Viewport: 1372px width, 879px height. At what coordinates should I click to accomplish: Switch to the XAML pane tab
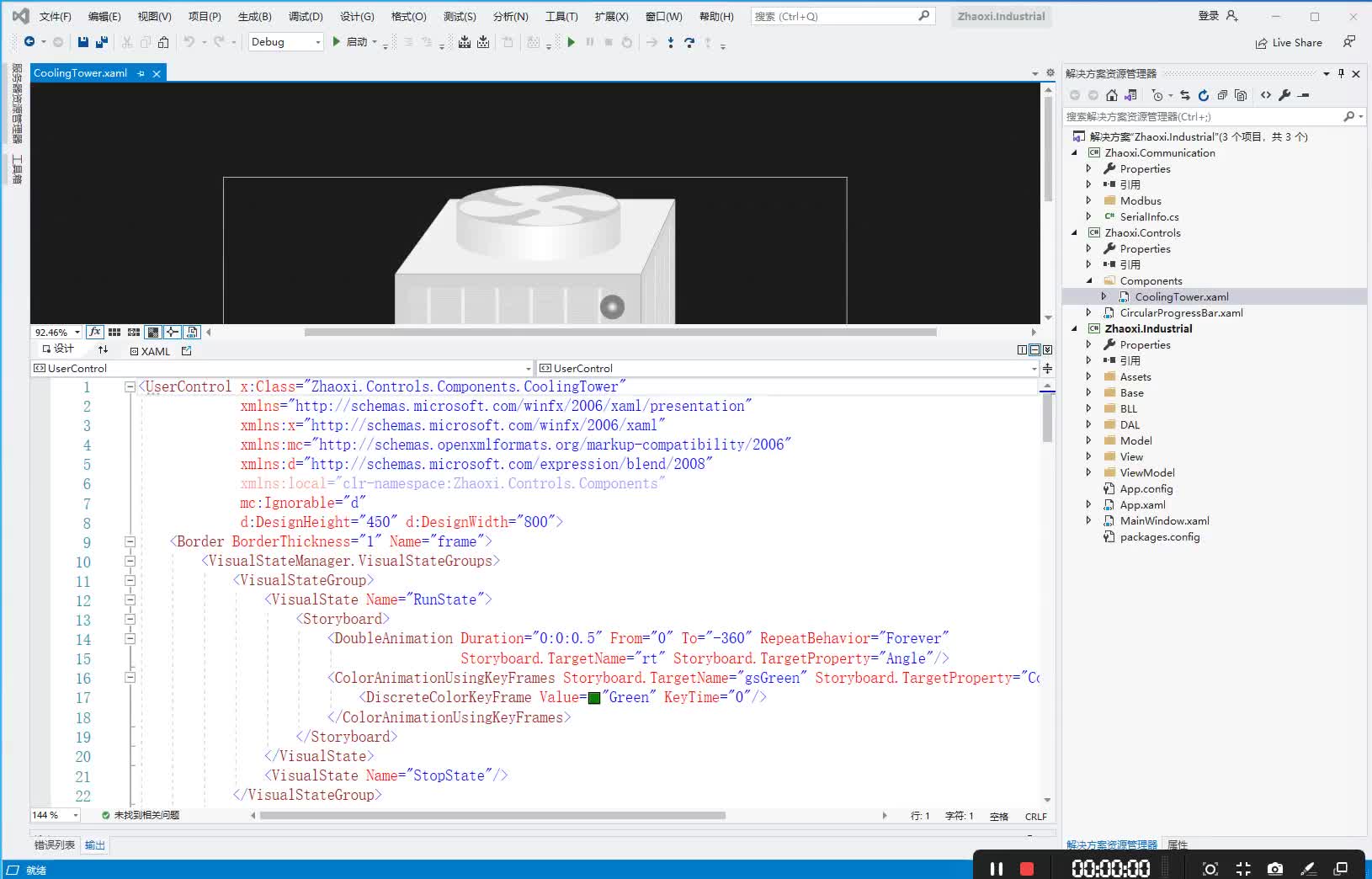(x=150, y=351)
